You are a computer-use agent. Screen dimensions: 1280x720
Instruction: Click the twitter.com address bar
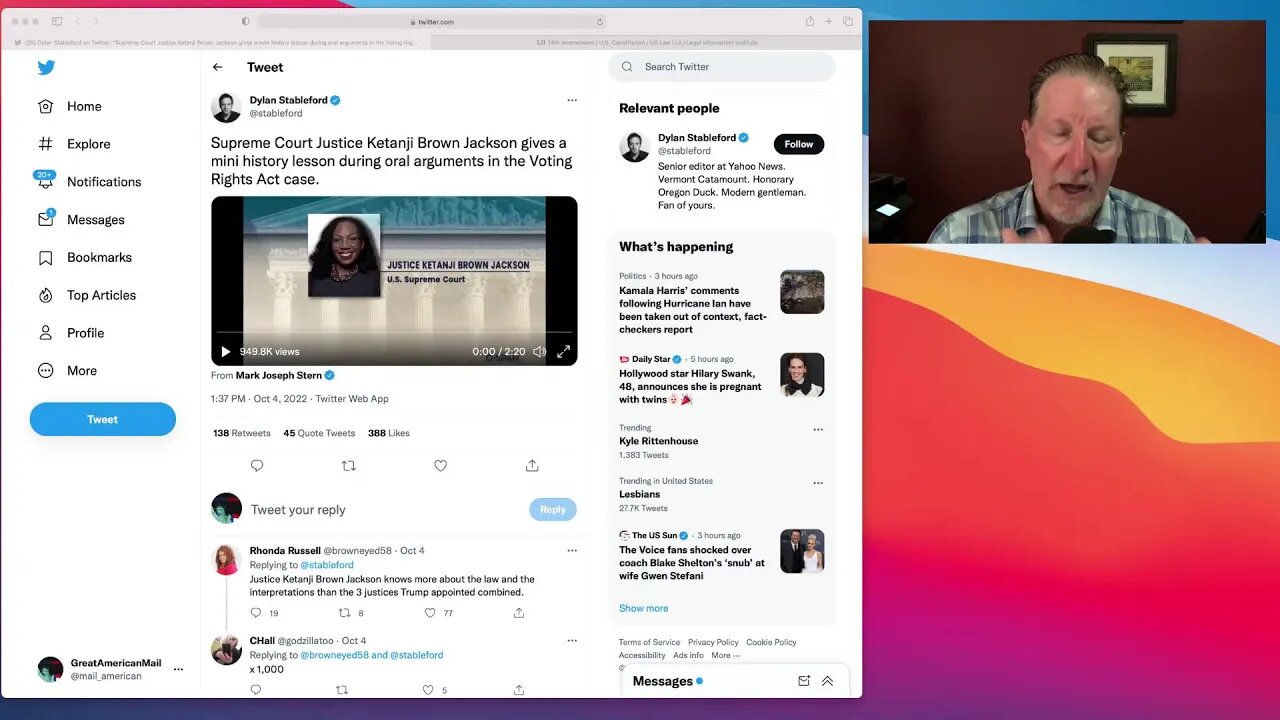point(431,21)
